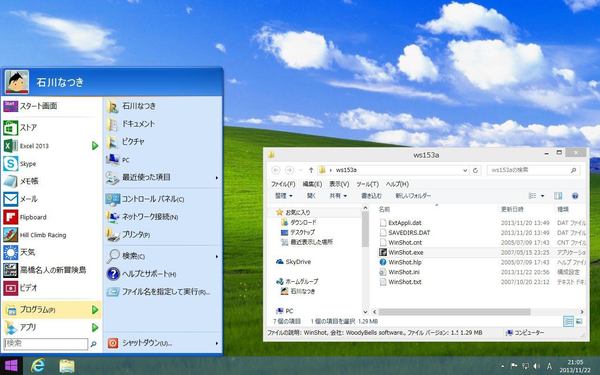Click the user avatar picture

click(x=17, y=82)
